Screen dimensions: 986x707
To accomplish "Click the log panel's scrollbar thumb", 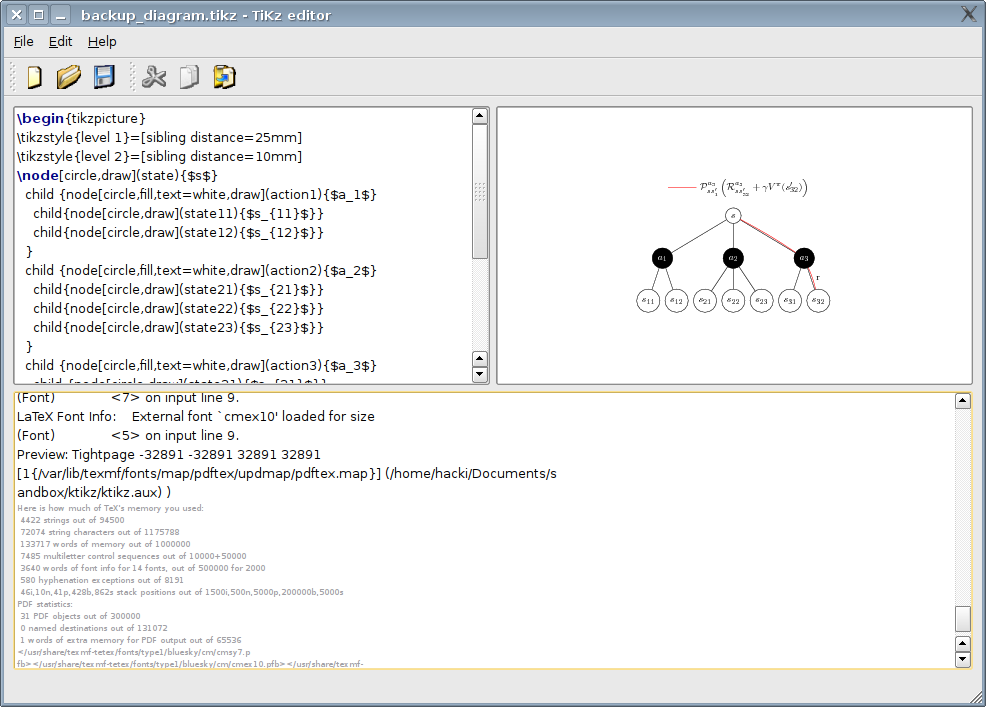I will pyautogui.click(x=963, y=618).
